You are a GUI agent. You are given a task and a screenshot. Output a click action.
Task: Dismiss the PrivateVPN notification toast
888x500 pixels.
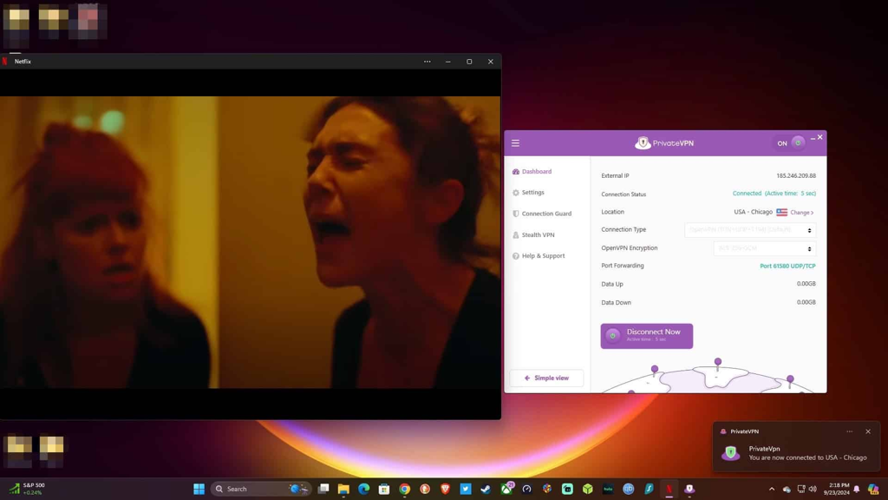click(x=868, y=431)
